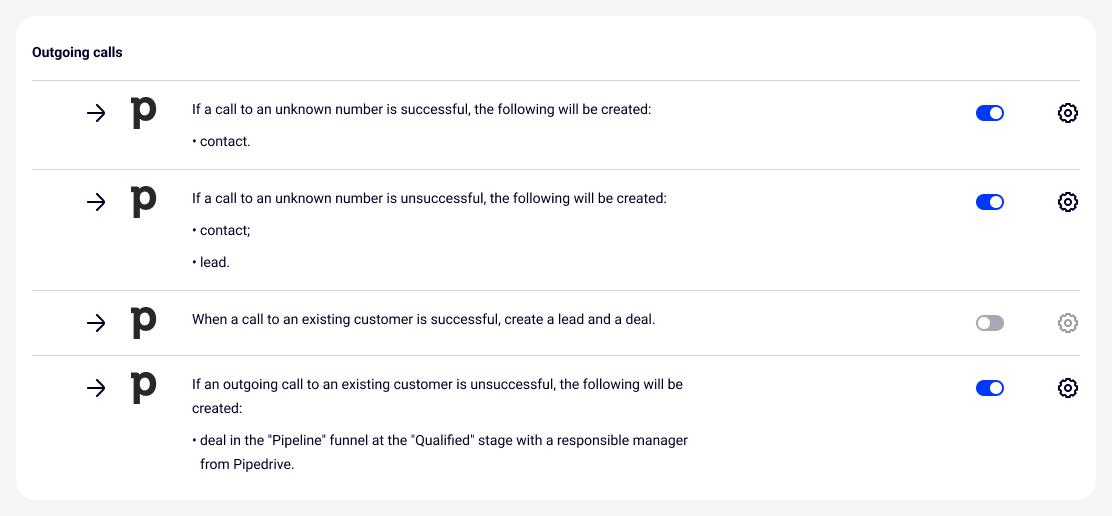
Task: Click Pipedrive logo beside 'create a lead and a deal'
Action: click(144, 323)
